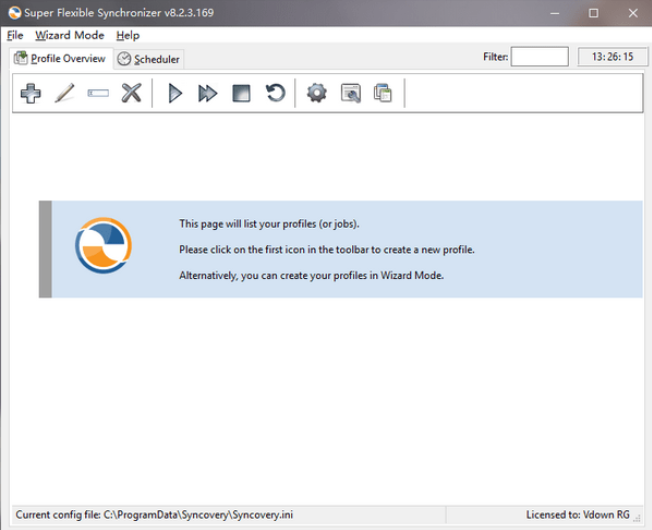
Task: Maximize the Super Flexible Synchronizer window
Action: click(593, 13)
